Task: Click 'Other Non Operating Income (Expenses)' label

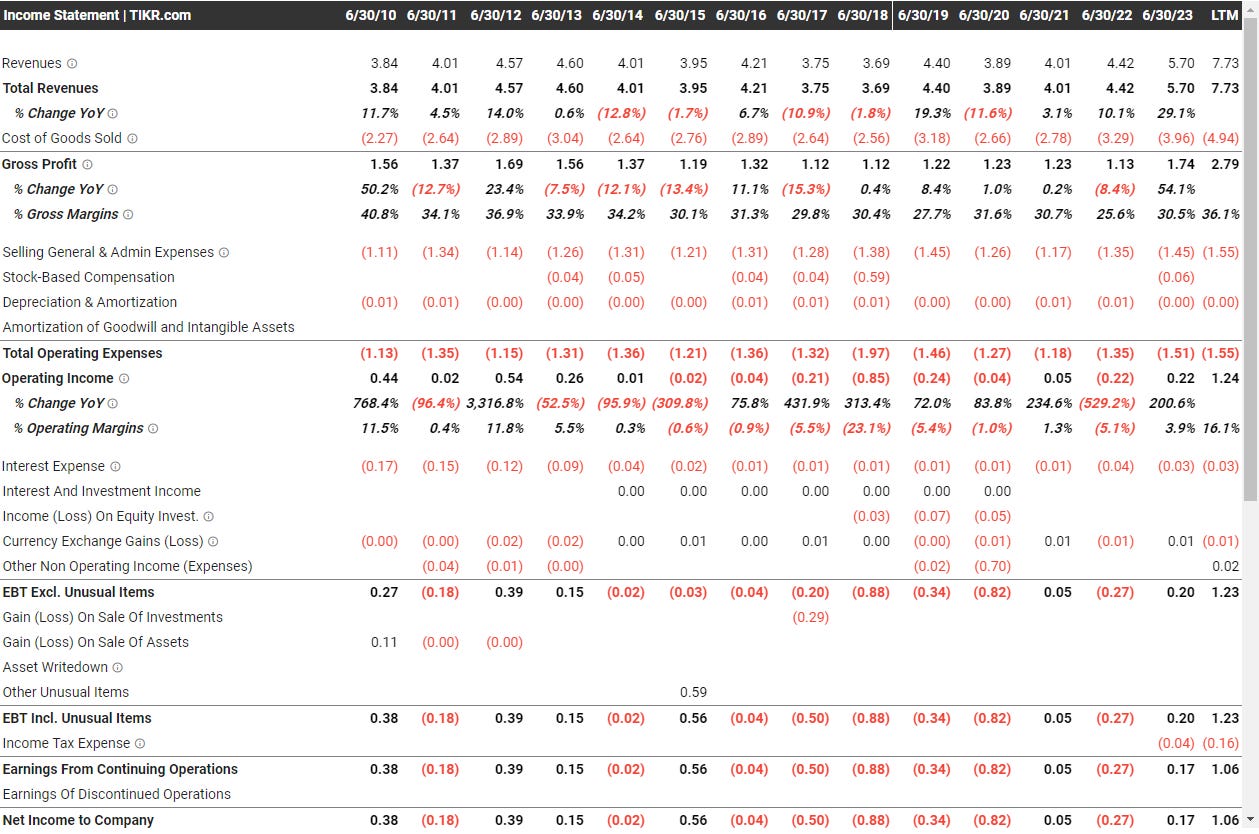Action: coord(127,567)
